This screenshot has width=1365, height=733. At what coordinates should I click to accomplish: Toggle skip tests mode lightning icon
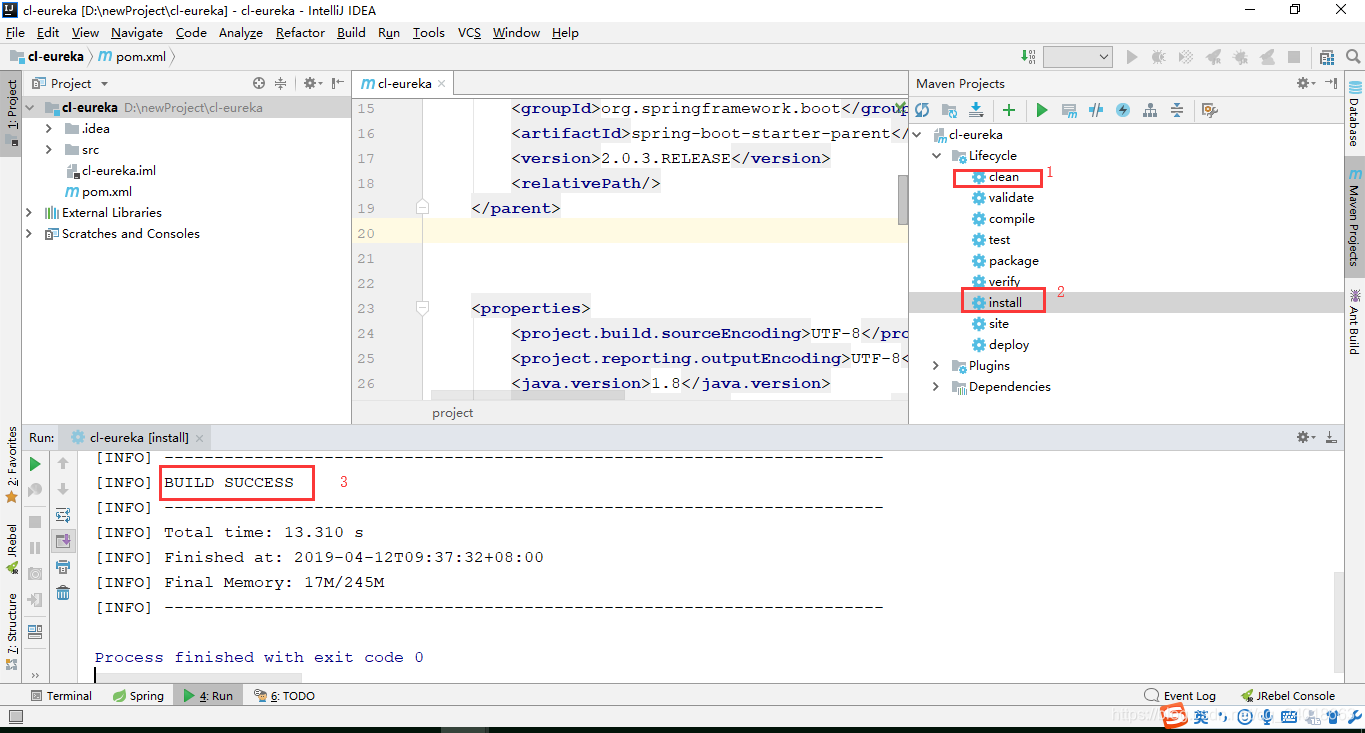click(1123, 110)
